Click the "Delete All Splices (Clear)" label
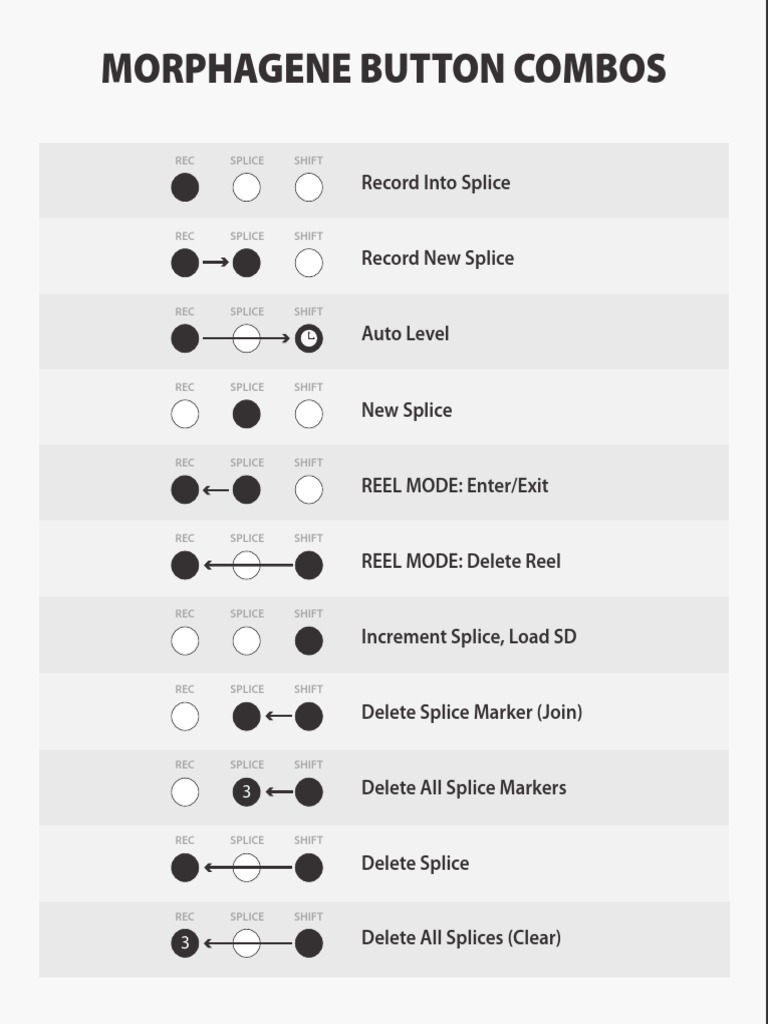The width and height of the screenshot is (768, 1024). tap(460, 938)
